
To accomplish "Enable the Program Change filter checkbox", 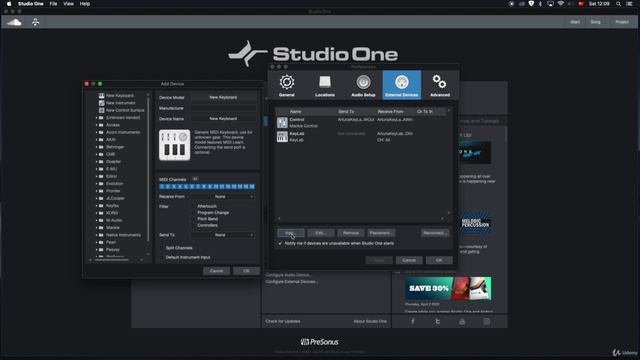I will tap(194, 213).
